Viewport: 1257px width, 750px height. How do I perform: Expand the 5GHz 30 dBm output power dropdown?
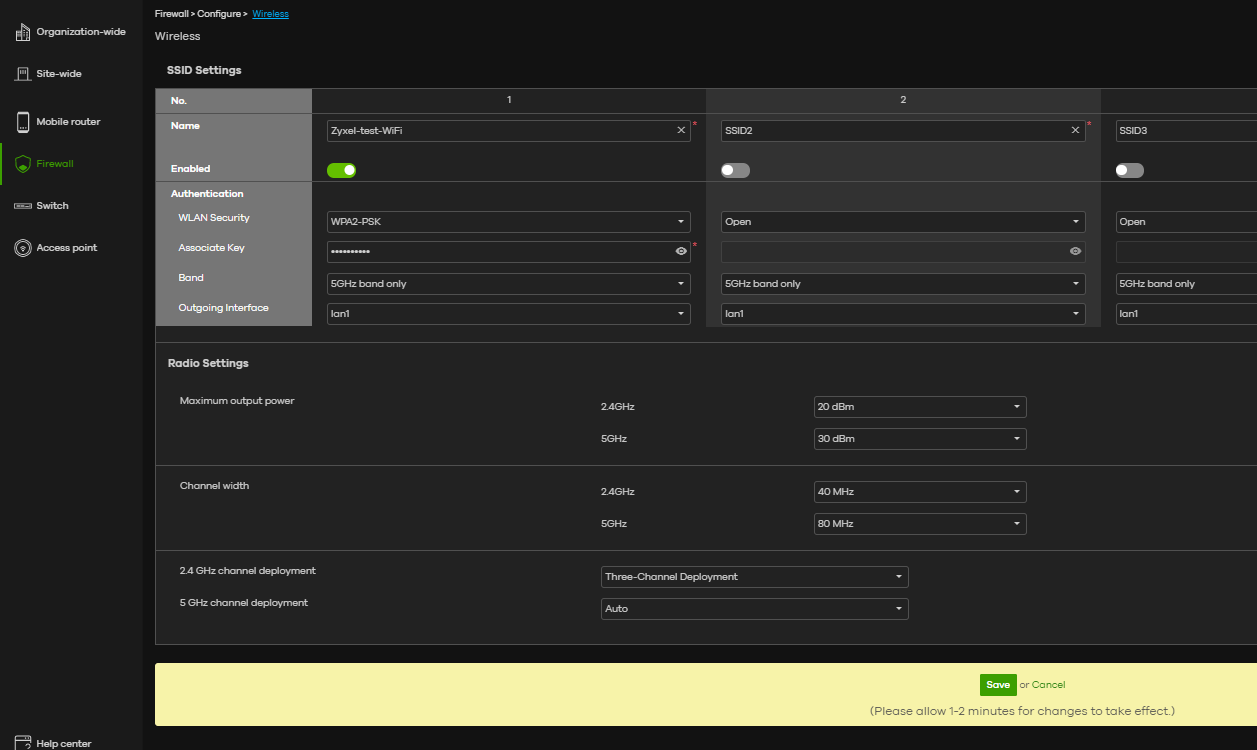(x=920, y=439)
